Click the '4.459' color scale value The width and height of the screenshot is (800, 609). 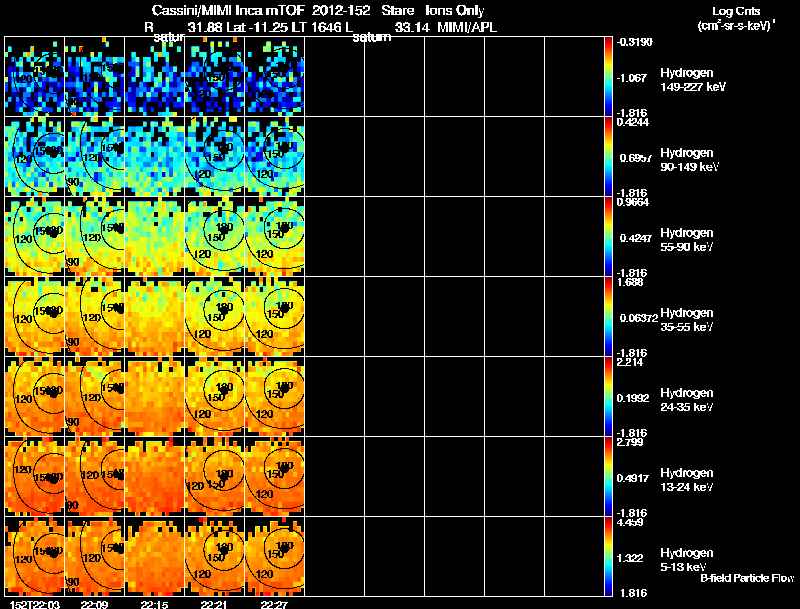pos(630,522)
